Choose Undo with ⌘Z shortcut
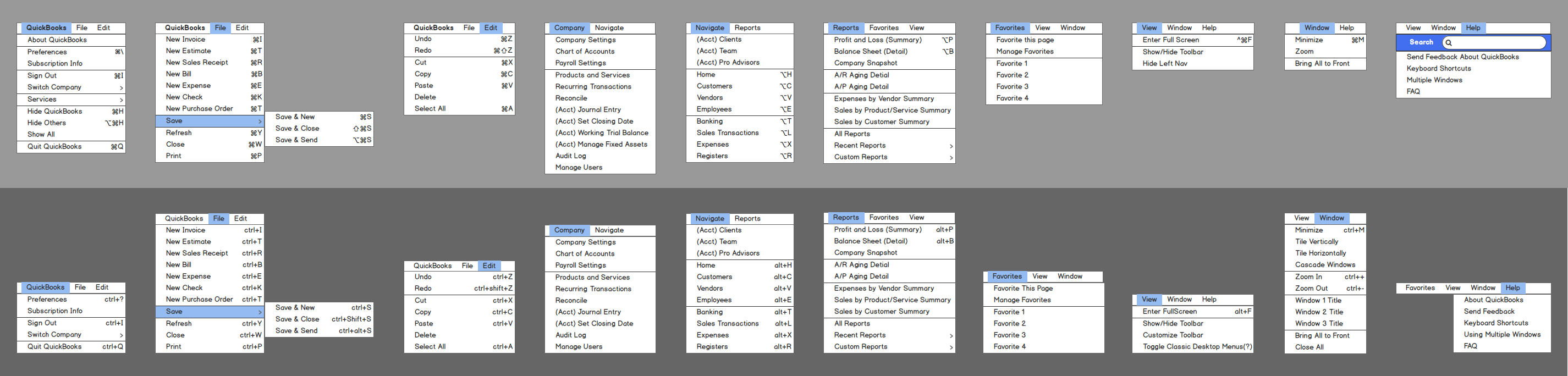Image resolution: width=1568 pixels, height=376 pixels. tap(460, 40)
